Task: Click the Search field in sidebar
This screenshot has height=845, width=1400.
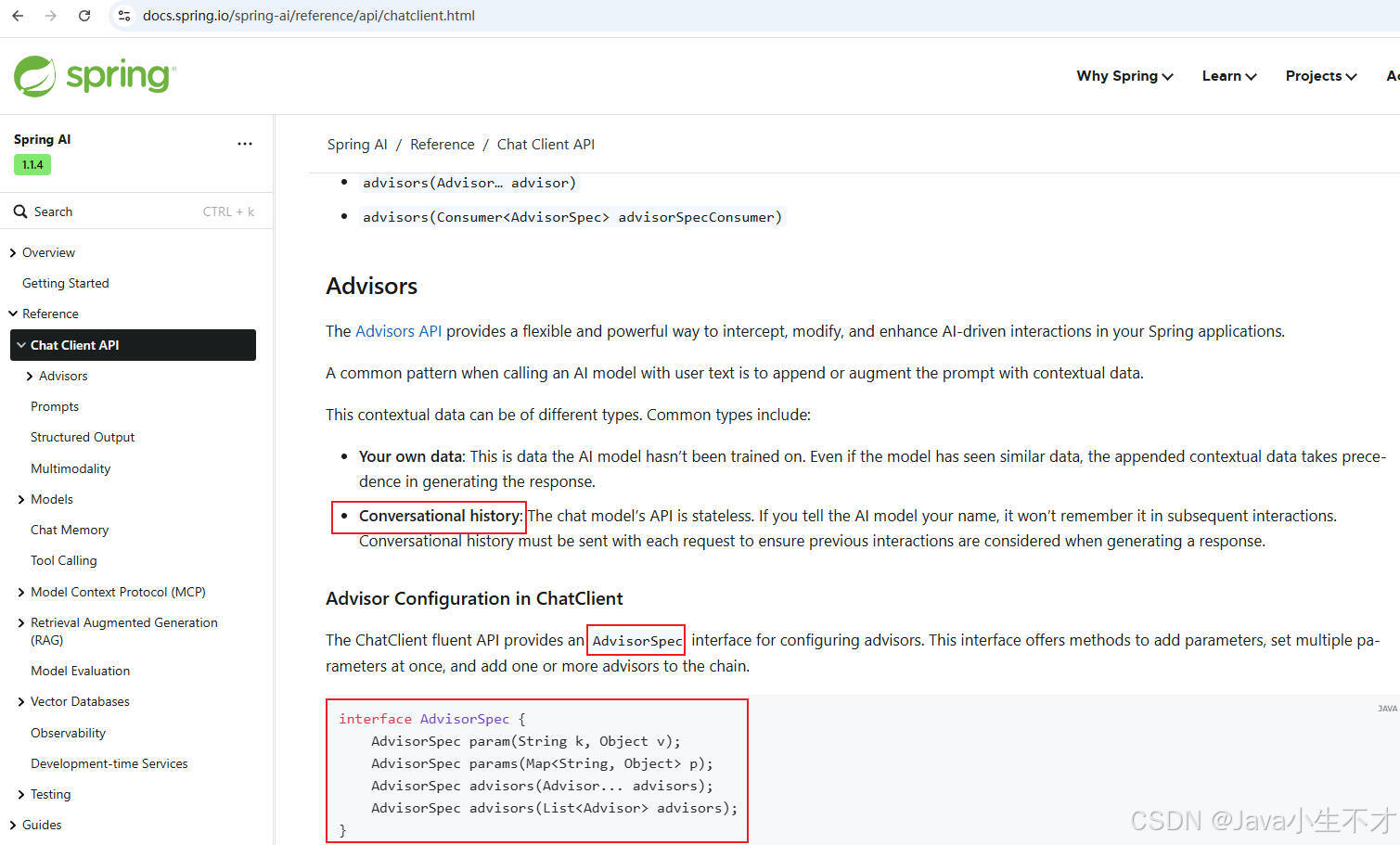Action: pyautogui.click(x=135, y=211)
